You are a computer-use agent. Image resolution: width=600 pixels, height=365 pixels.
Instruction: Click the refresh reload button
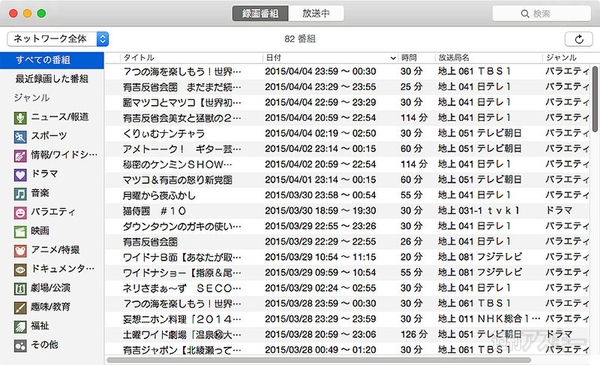(579, 39)
